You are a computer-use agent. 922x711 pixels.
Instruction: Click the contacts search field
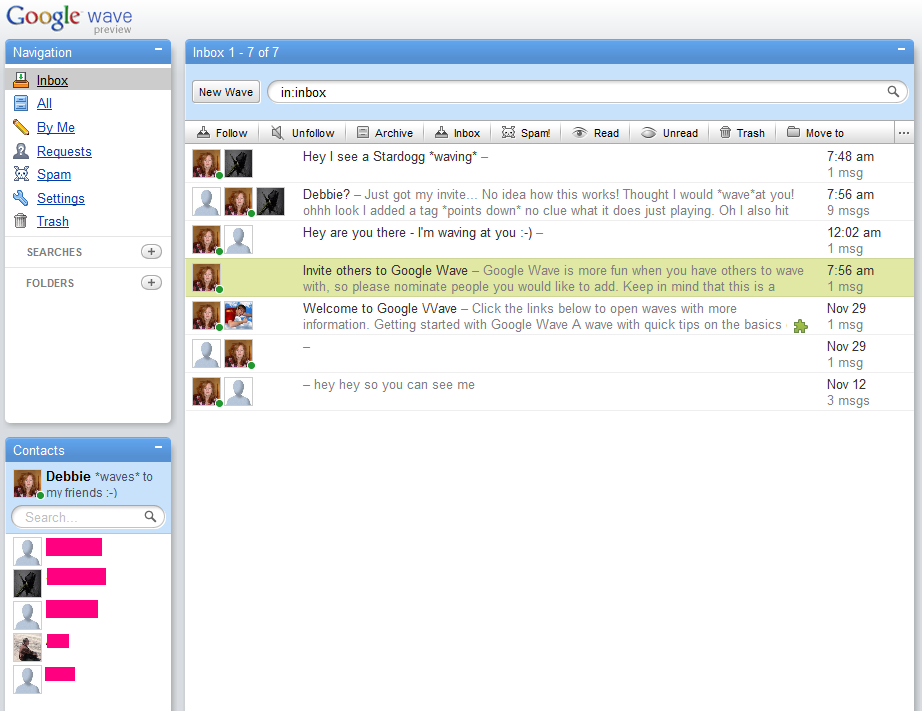[x=80, y=517]
